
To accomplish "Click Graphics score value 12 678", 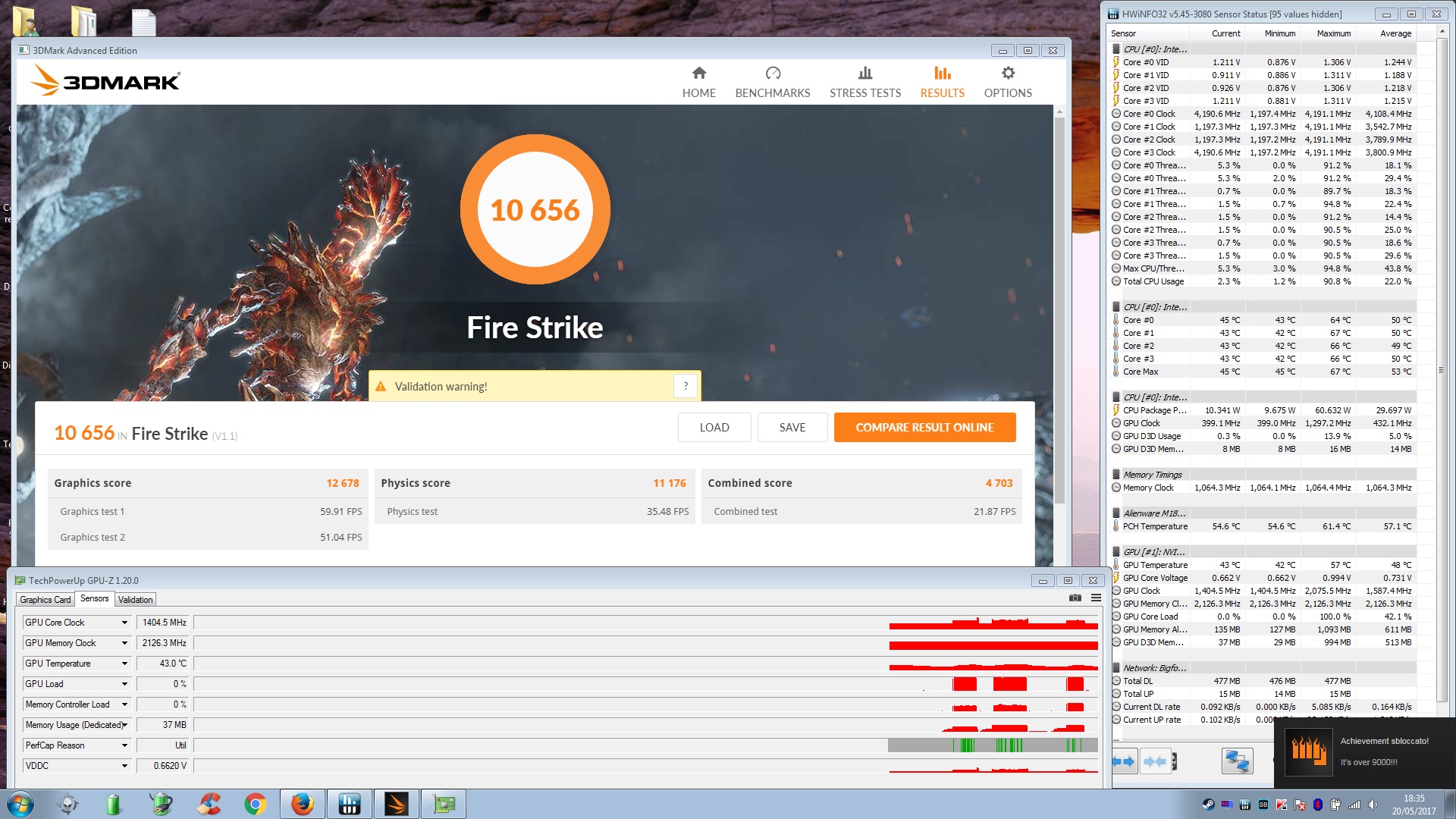I will (x=342, y=483).
